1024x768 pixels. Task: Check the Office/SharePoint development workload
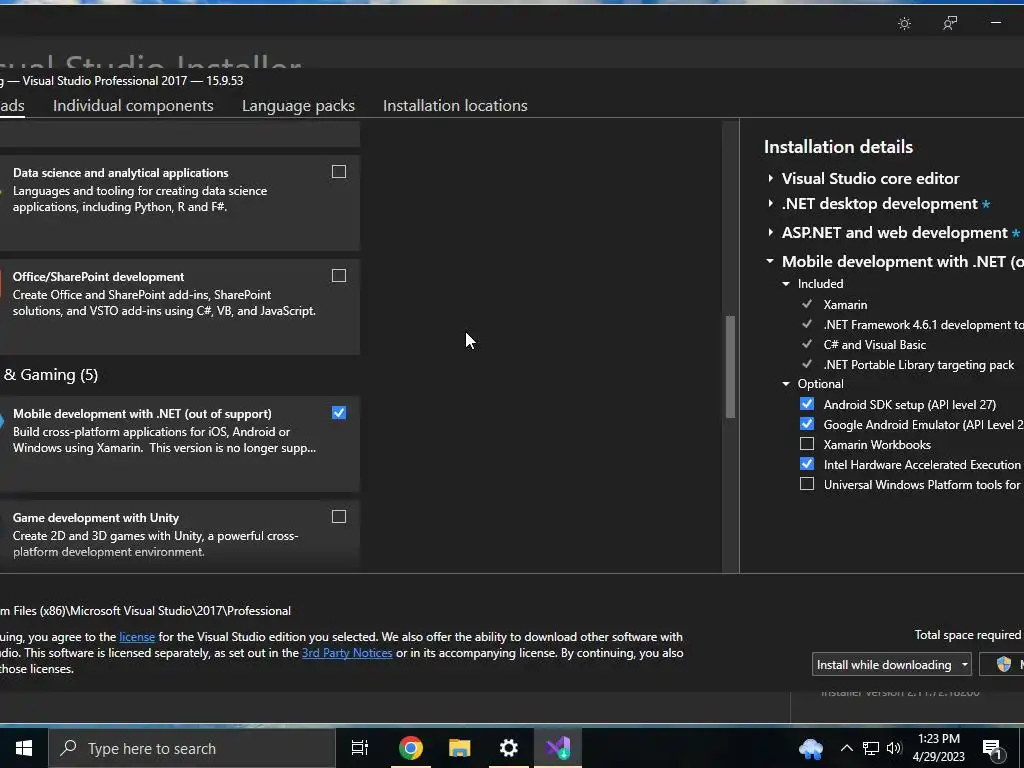coord(339,276)
